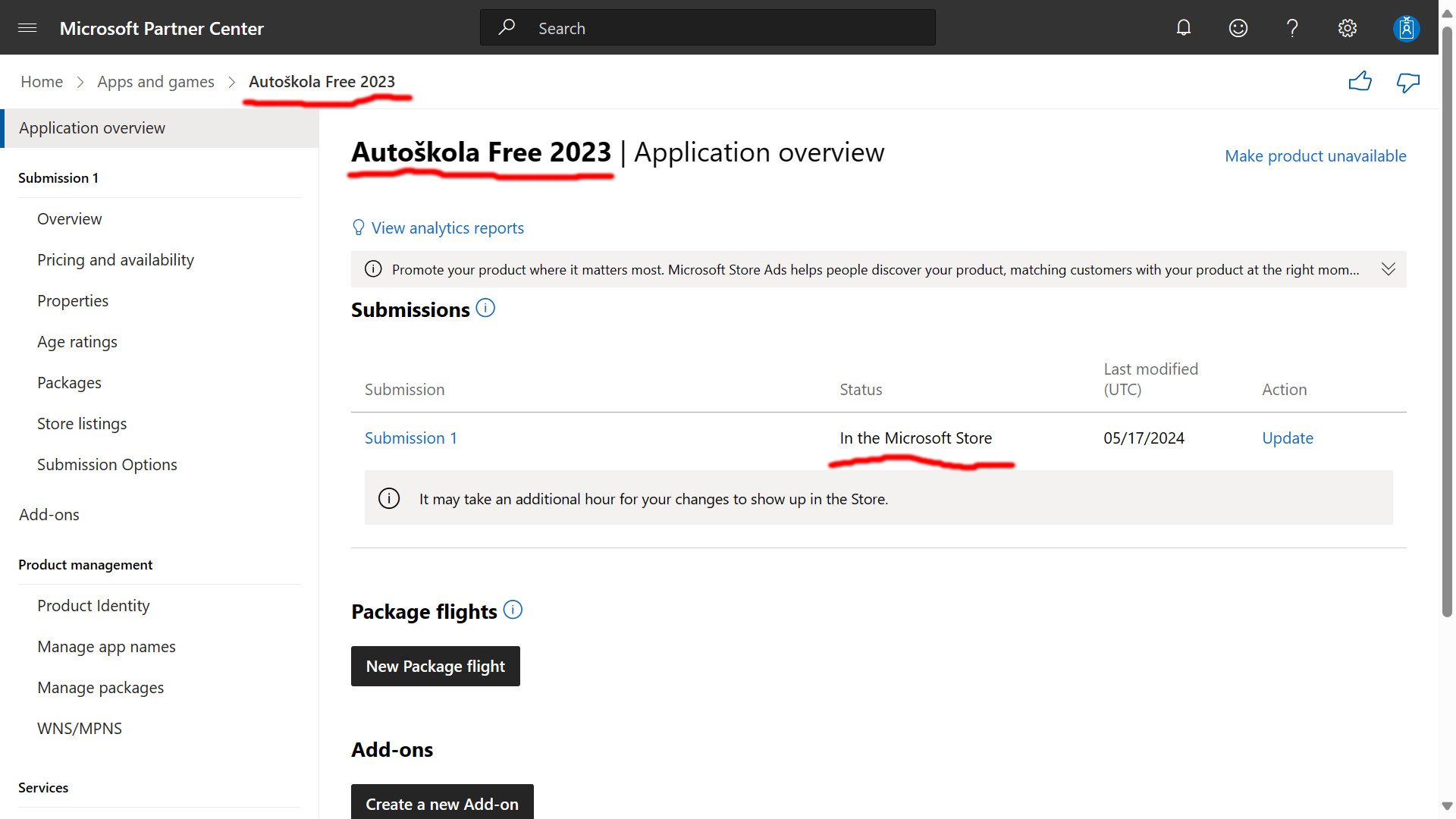Click the Submissions info icon
The image size is (1456, 819).
(x=485, y=308)
